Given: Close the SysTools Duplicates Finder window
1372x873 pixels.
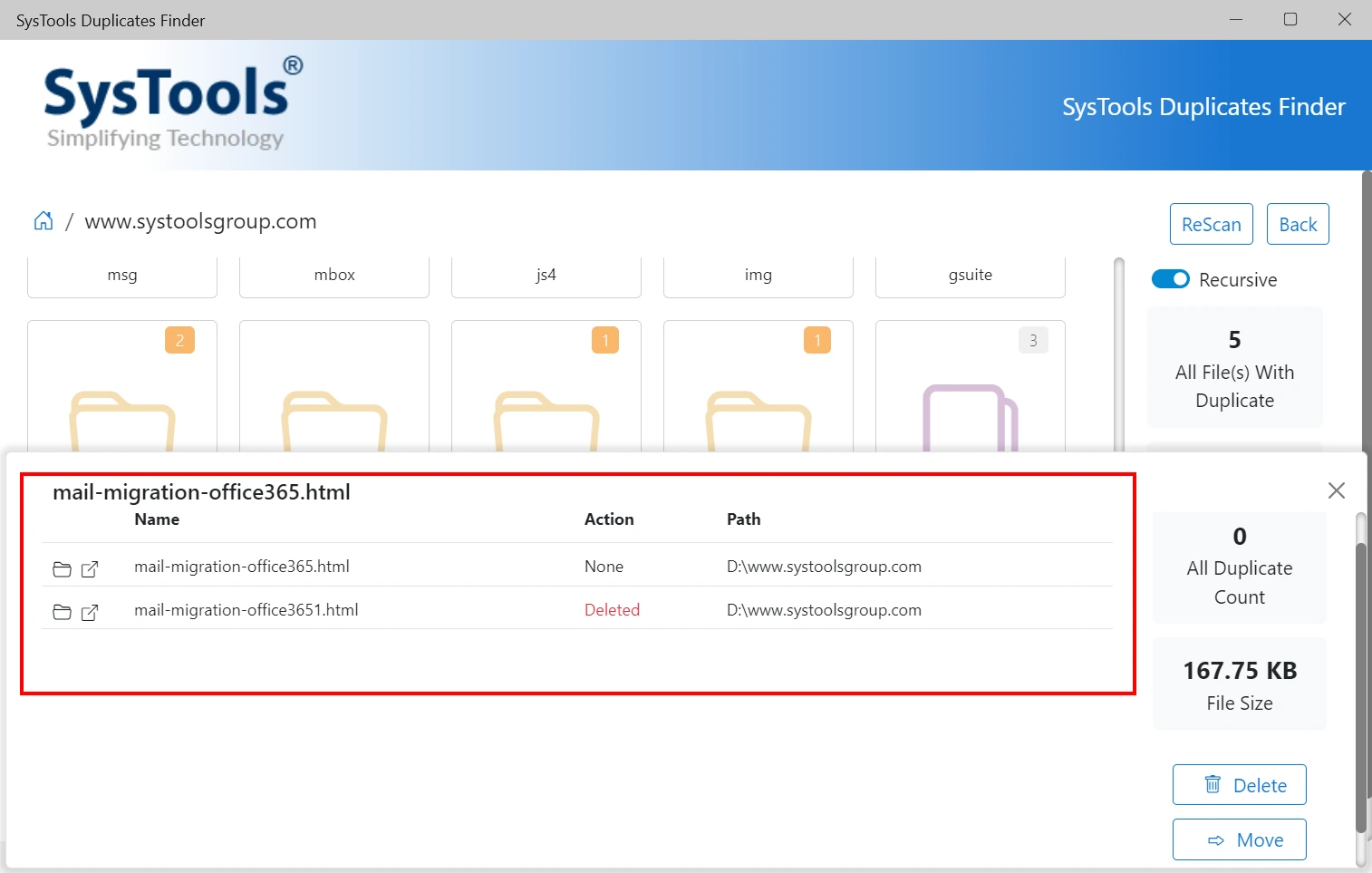Looking at the screenshot, I should [1345, 19].
